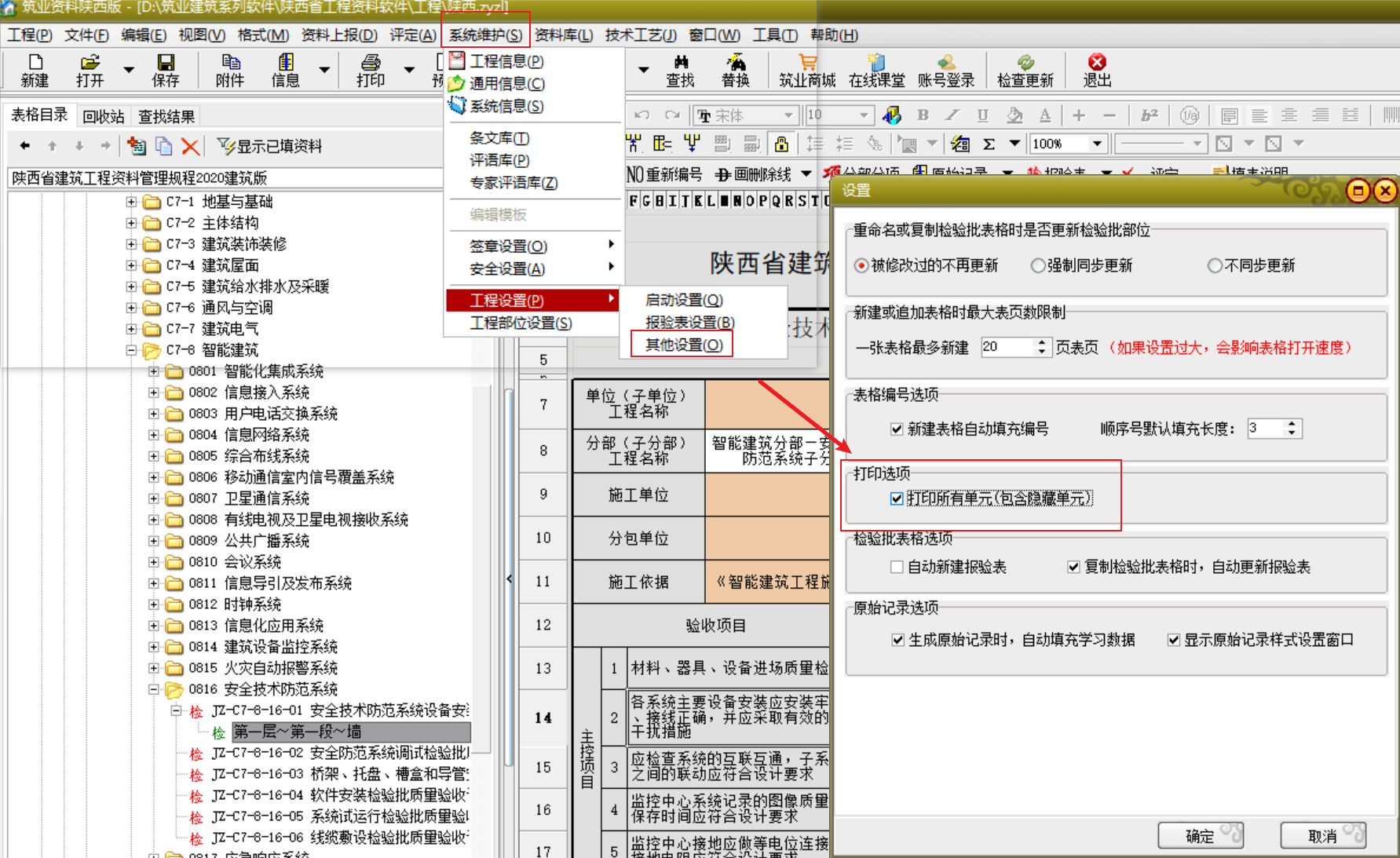Image resolution: width=1400 pixels, height=858 pixels.
Task: Open 资料库(L) menu
Action: 564,35
